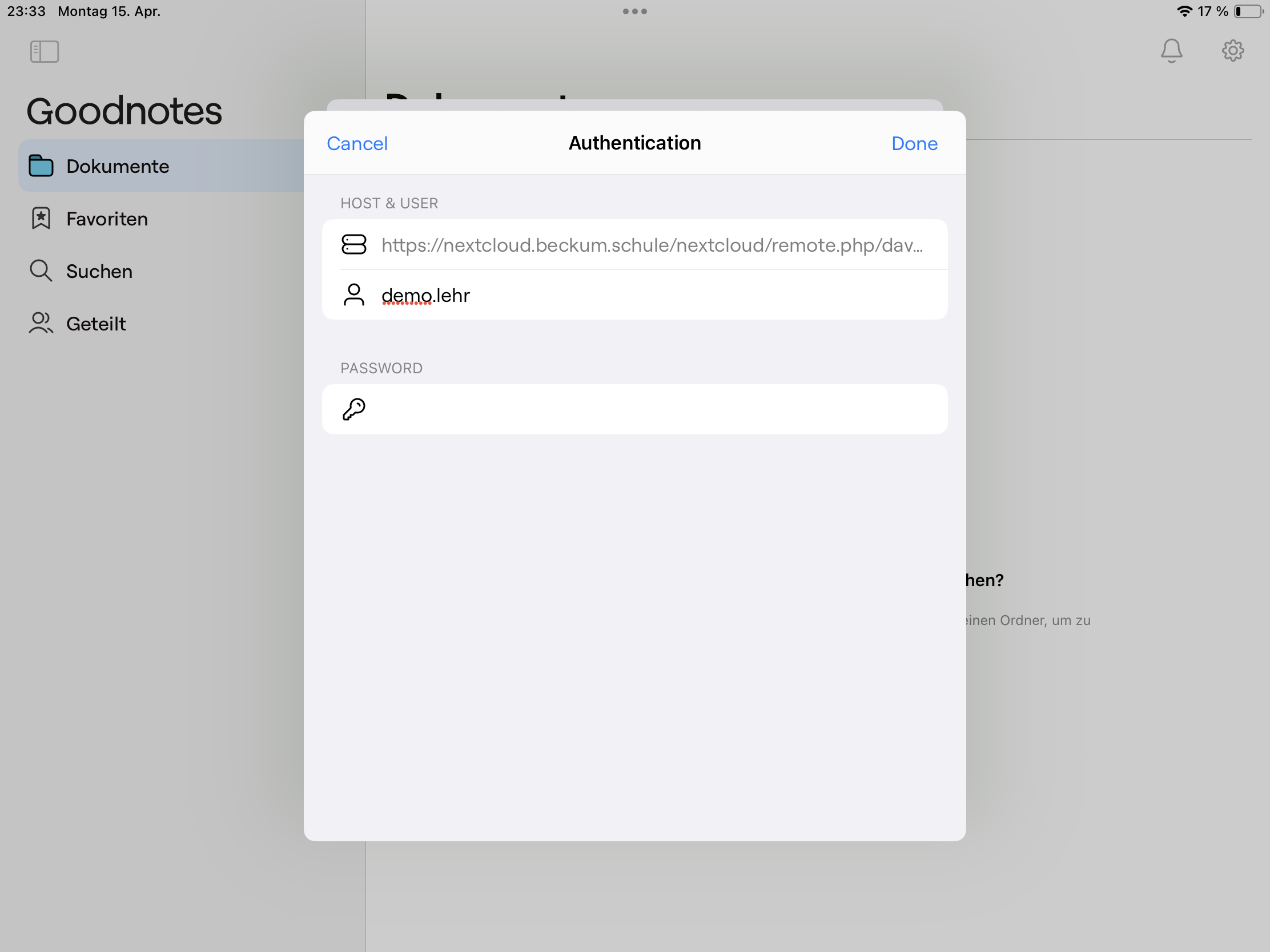The image size is (1270, 952).
Task: Click the user person icon
Action: pos(353,295)
